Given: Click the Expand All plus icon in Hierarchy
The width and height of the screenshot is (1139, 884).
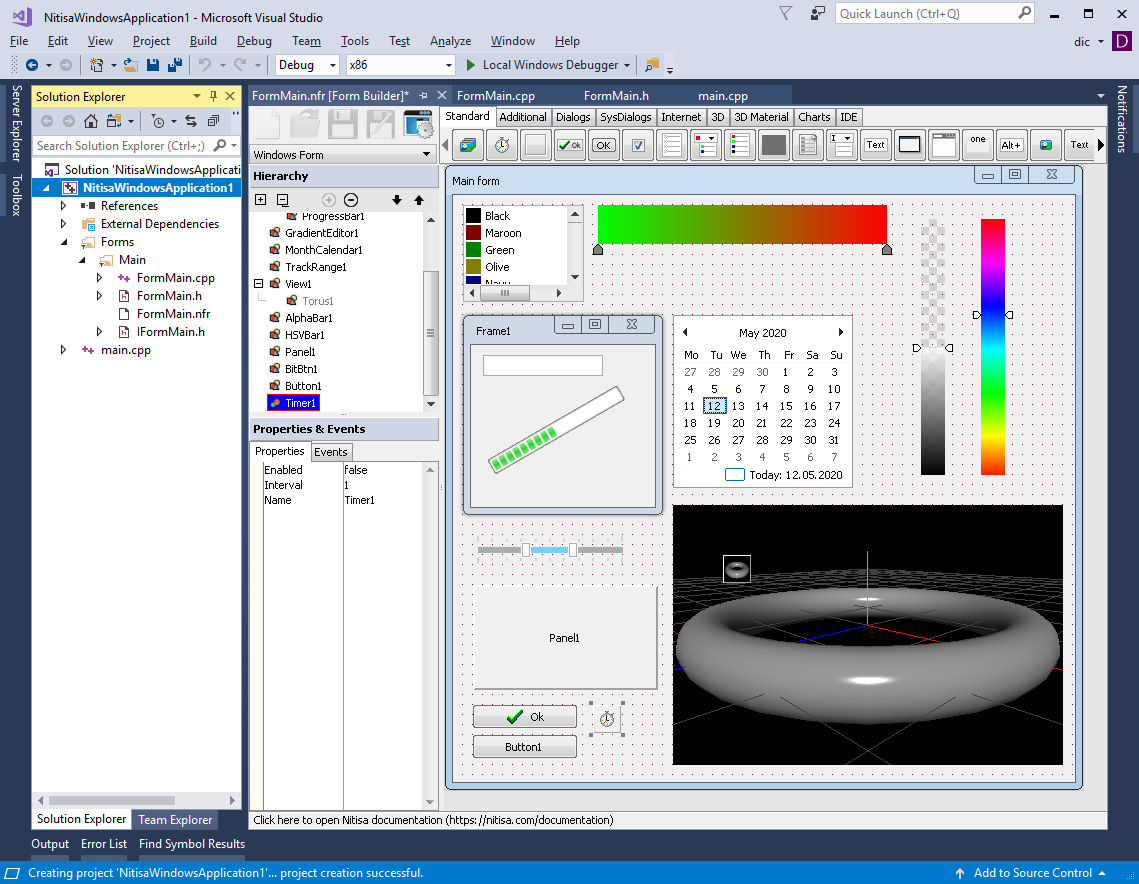Looking at the screenshot, I should coord(261,200).
